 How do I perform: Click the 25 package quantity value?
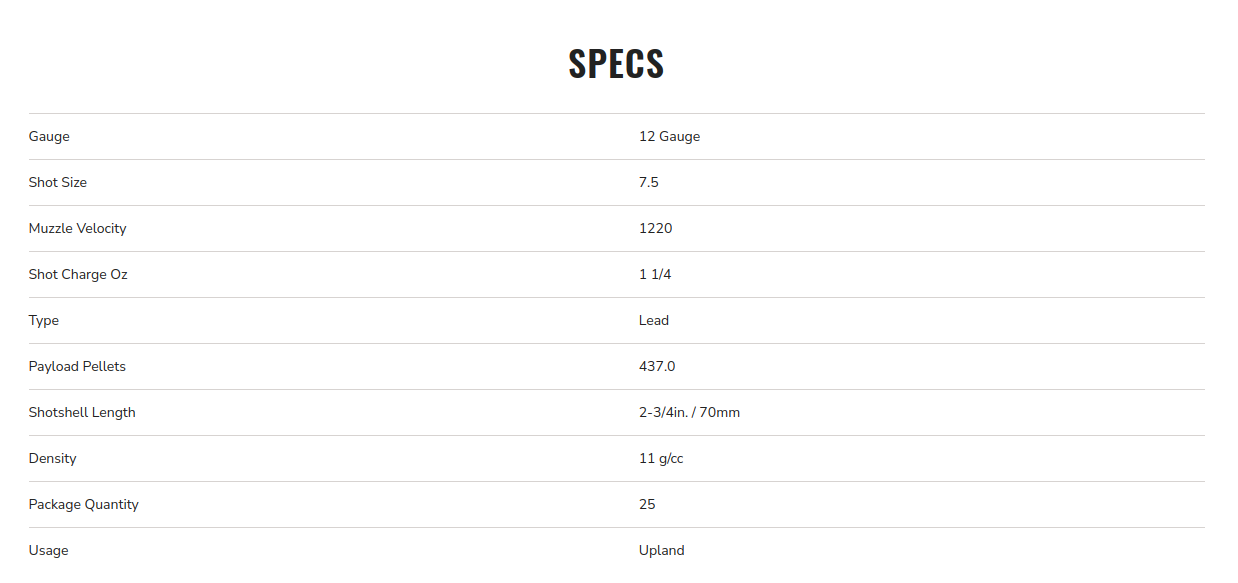[x=647, y=504]
